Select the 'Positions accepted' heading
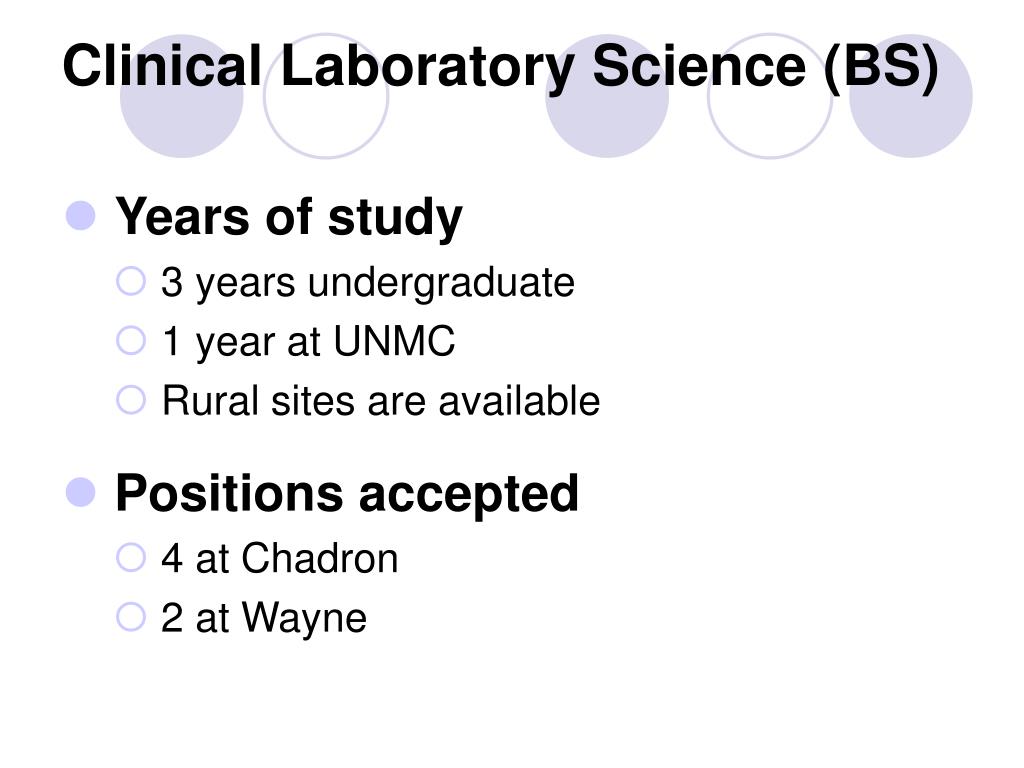 pyautogui.click(x=347, y=494)
